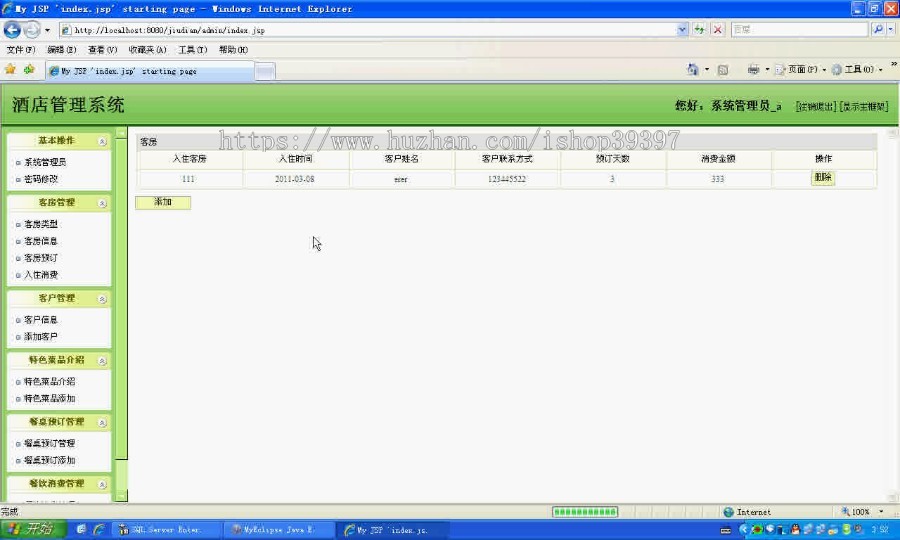Open the 查看(V) menu

(102, 50)
